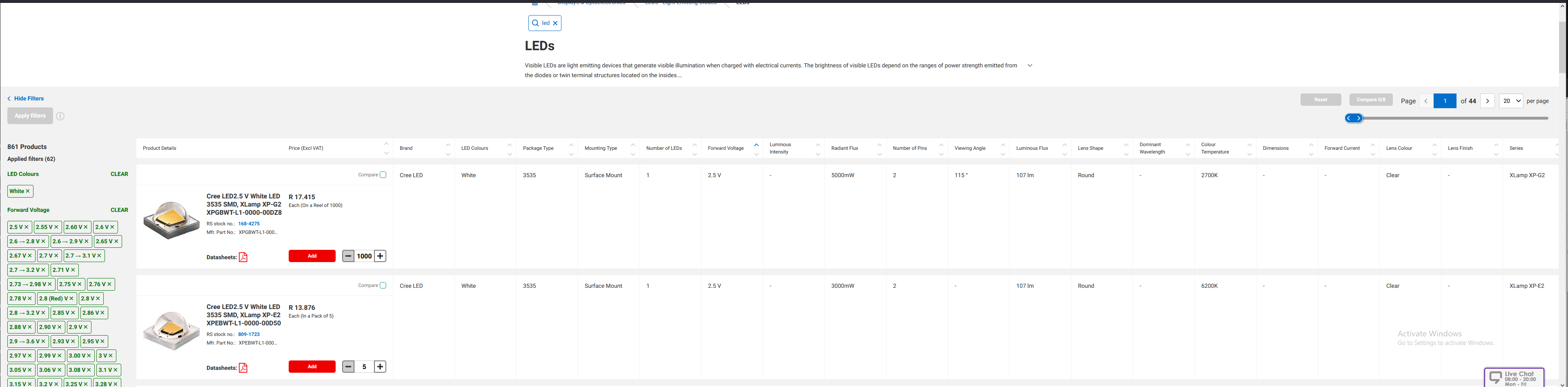Open RS stock number 168-4275 link
This screenshot has width=1568, height=387.
pyautogui.click(x=249, y=224)
